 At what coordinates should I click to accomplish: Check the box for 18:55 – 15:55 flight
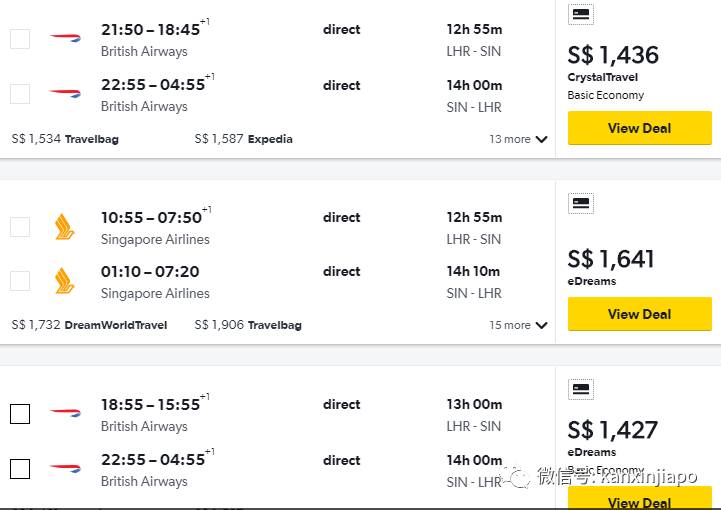pos(20,414)
